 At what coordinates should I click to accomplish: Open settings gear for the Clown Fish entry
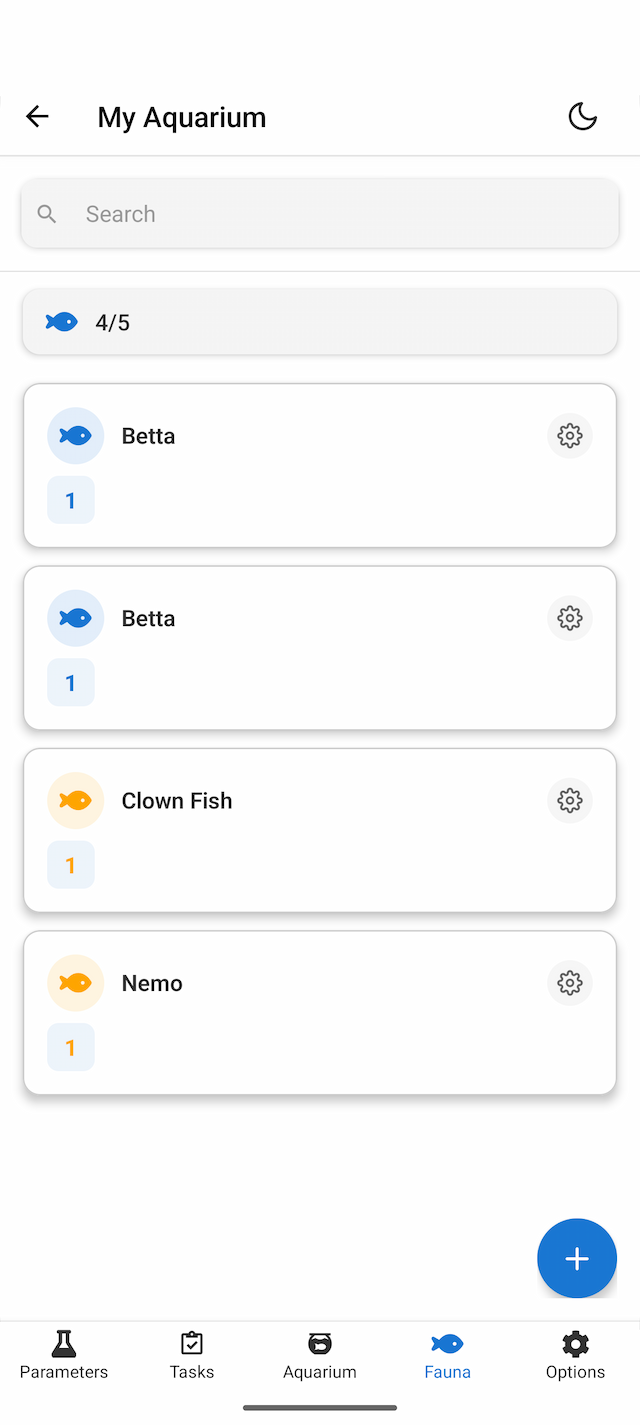pyautogui.click(x=569, y=800)
